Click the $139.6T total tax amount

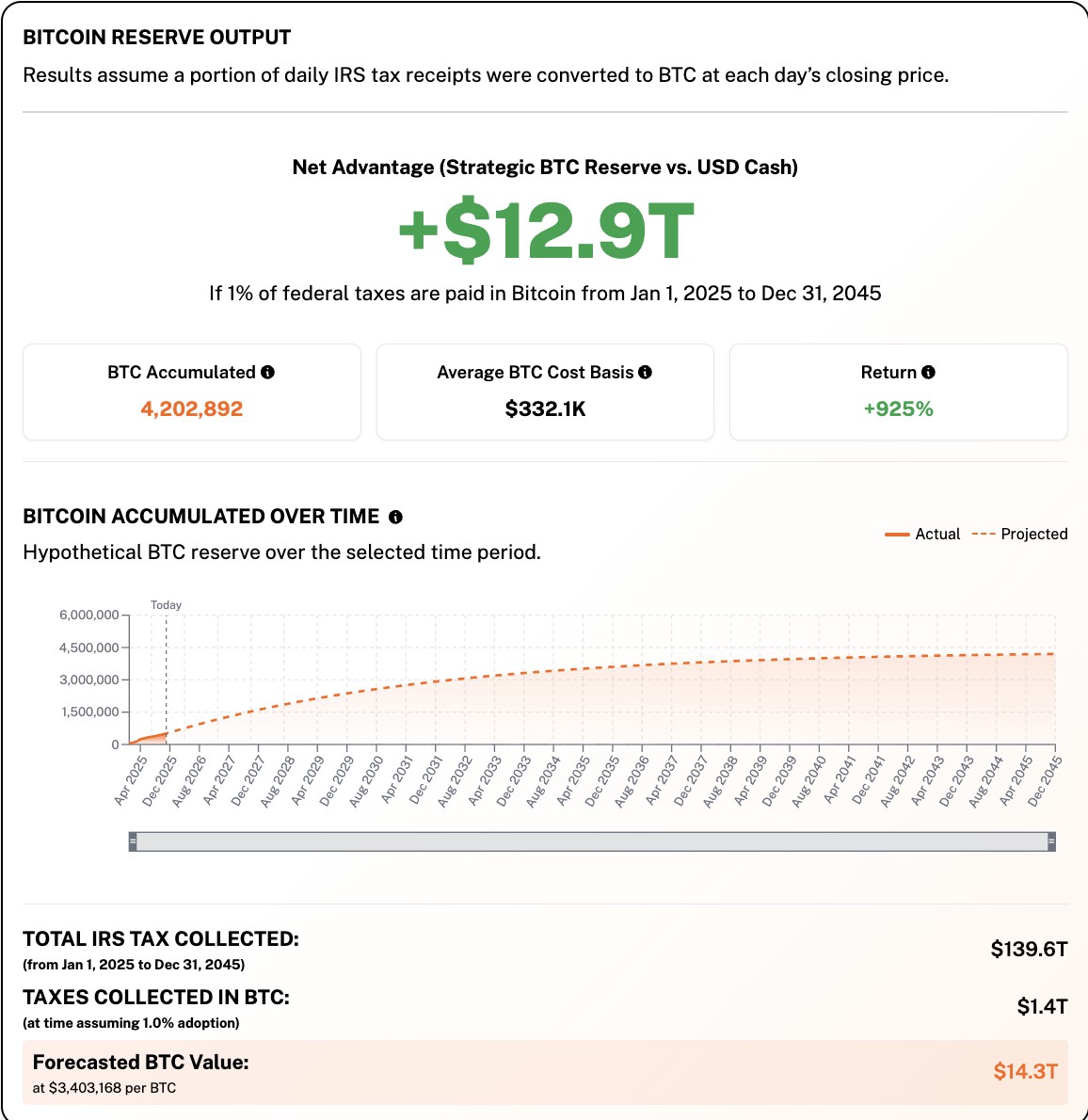[x=1029, y=950]
